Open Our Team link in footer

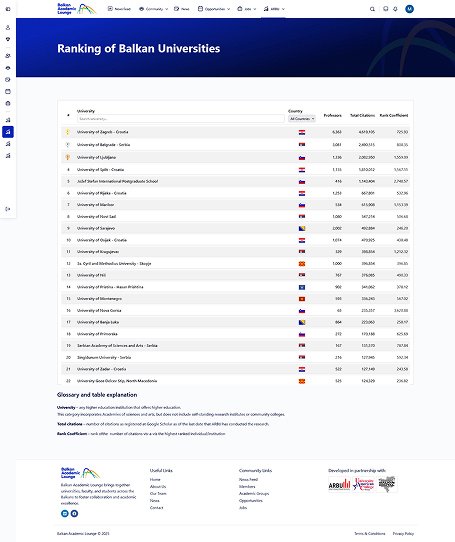click(158, 494)
